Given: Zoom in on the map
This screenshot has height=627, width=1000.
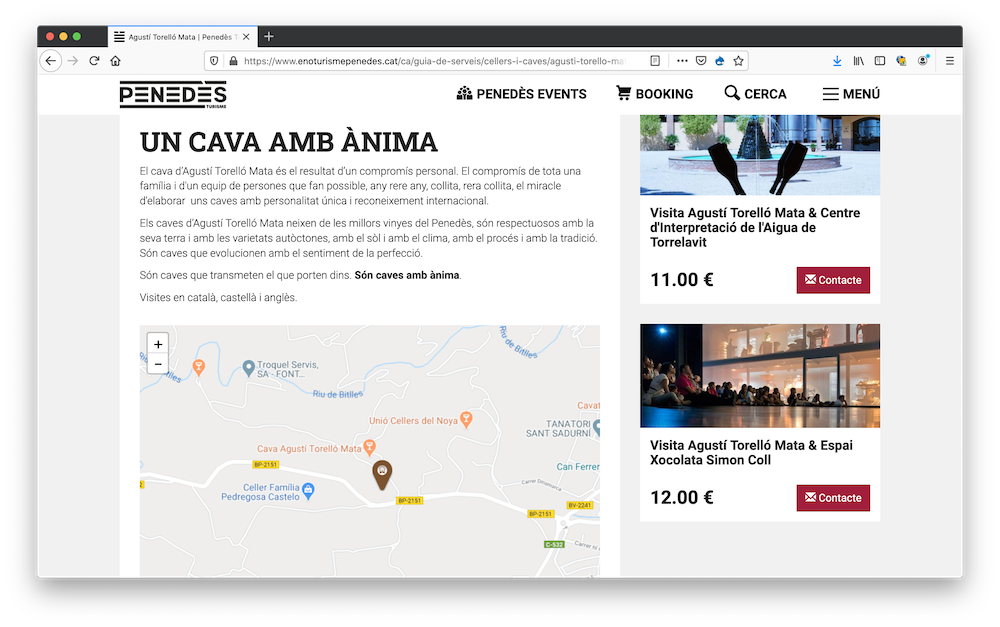Looking at the screenshot, I should coord(158,344).
